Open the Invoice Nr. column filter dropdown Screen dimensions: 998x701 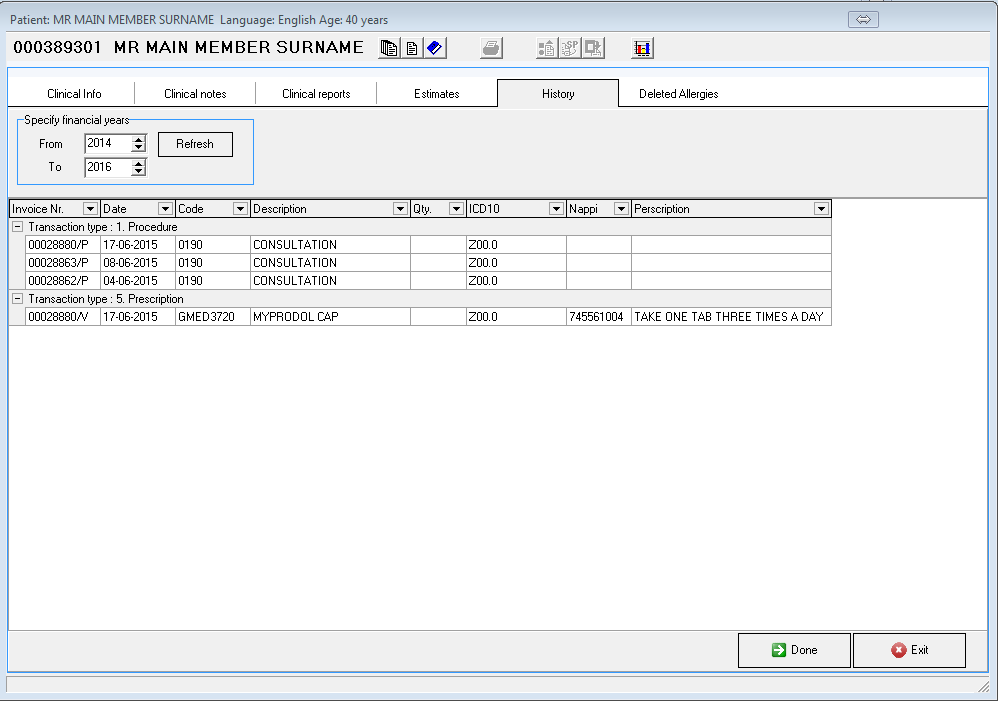(x=90, y=209)
